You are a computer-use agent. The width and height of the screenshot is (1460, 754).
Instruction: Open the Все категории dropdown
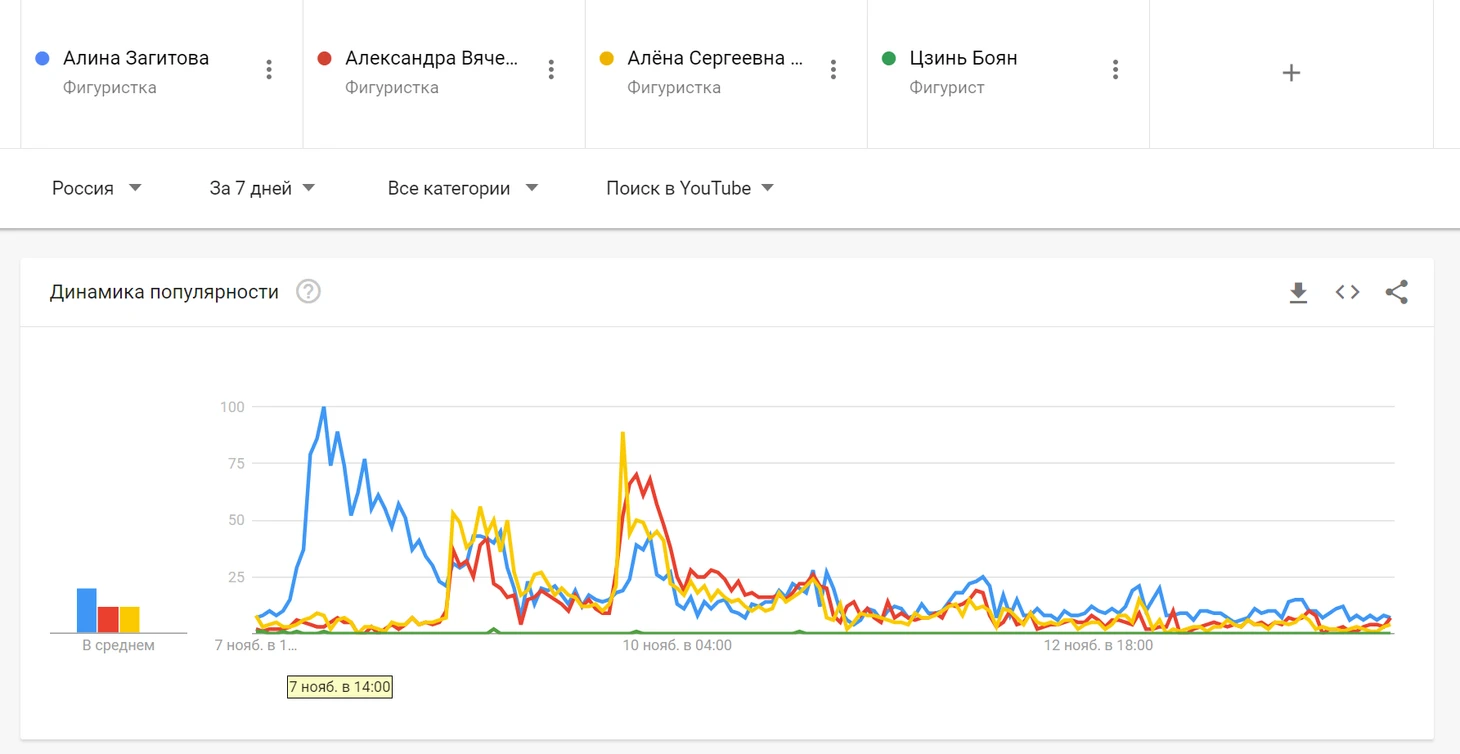coord(463,188)
